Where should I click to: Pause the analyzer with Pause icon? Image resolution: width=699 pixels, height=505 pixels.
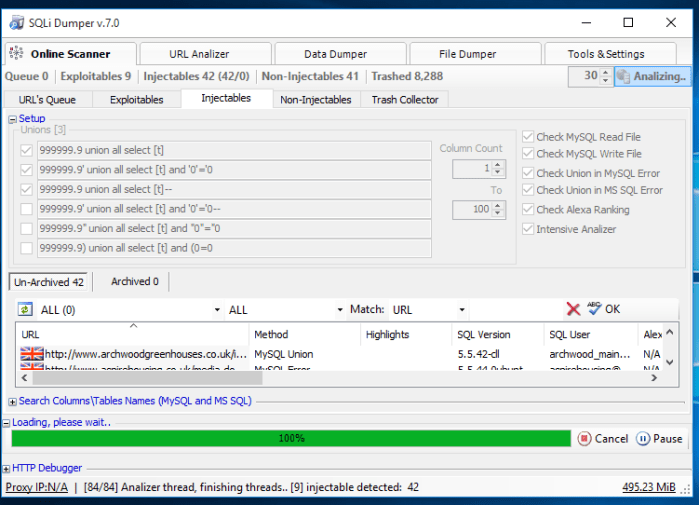(x=644, y=439)
